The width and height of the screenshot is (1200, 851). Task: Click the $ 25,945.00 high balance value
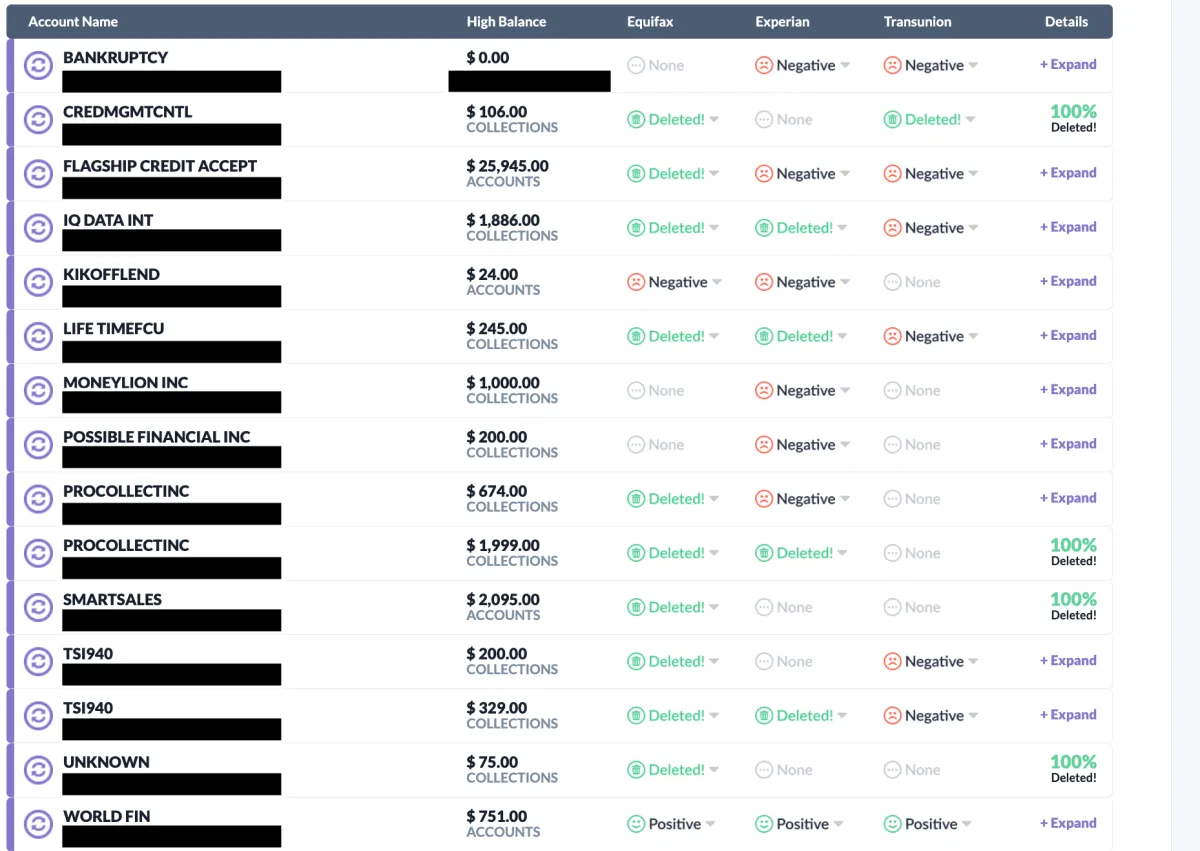507,166
